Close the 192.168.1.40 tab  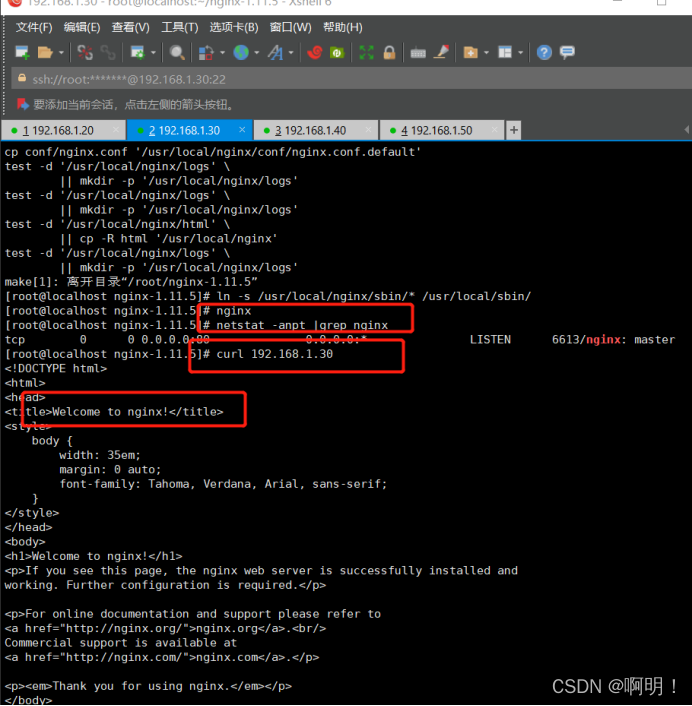point(368,130)
